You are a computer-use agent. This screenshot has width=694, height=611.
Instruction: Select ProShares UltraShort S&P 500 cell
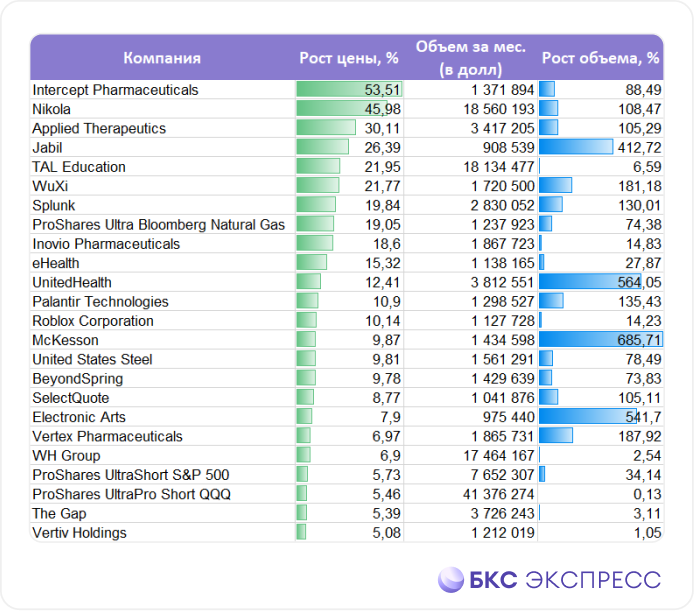[x=162, y=475]
